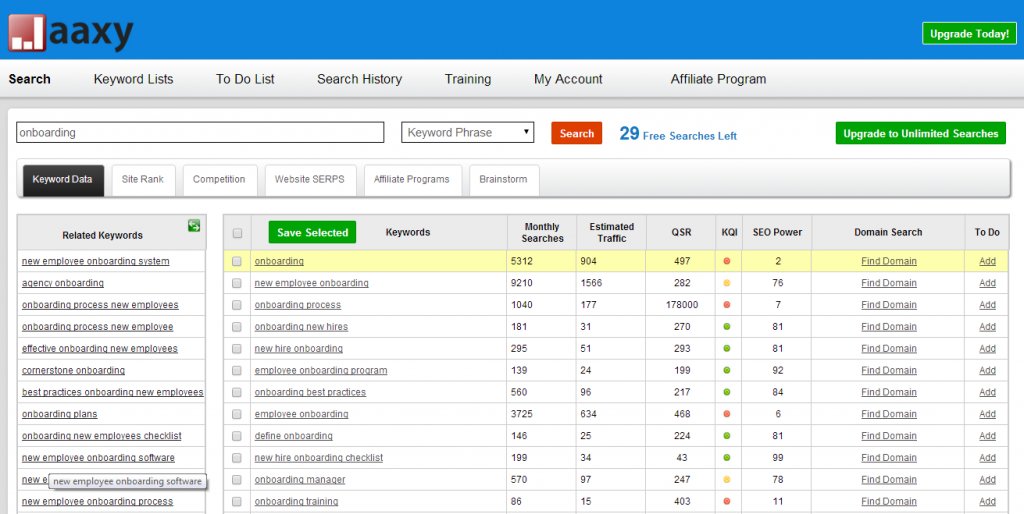1024x514 pixels.
Task: Check the box for employee onboarding program
Action: tap(236, 370)
